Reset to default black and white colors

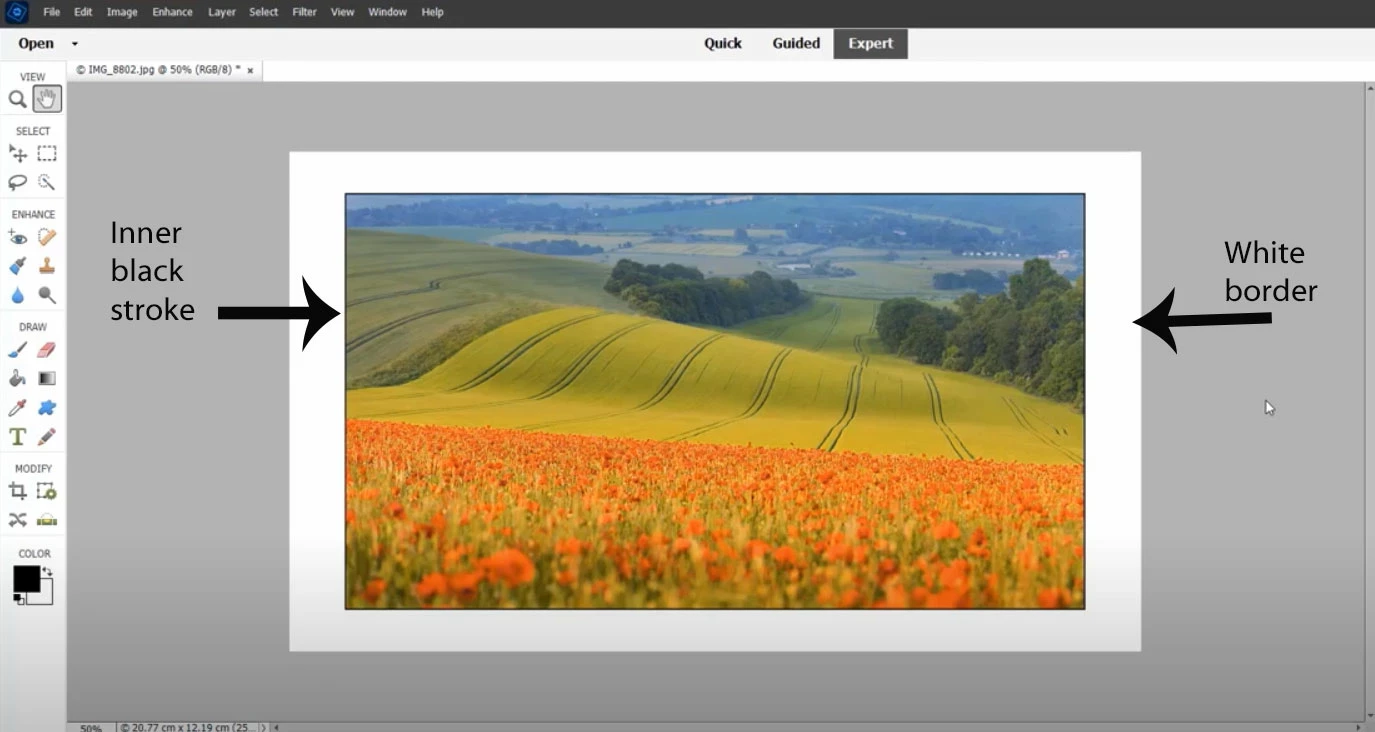(x=18, y=598)
